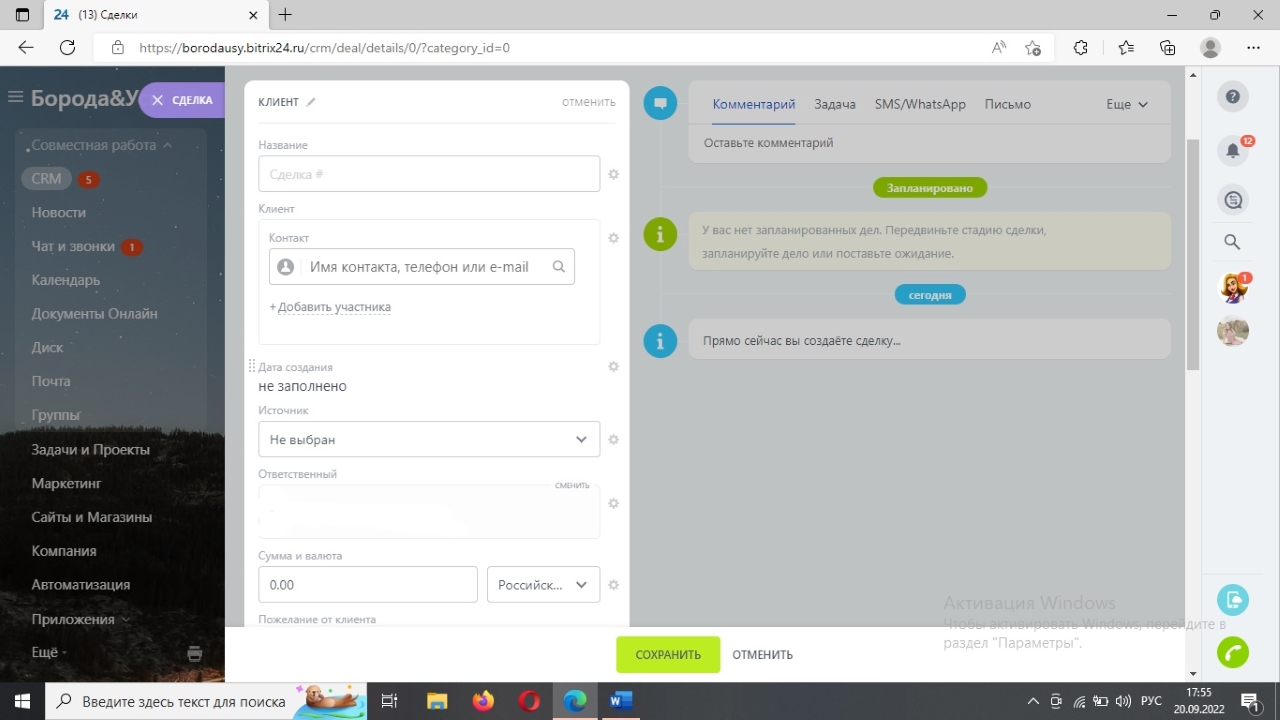
Task: Open new browser tab
Action: (x=285, y=15)
